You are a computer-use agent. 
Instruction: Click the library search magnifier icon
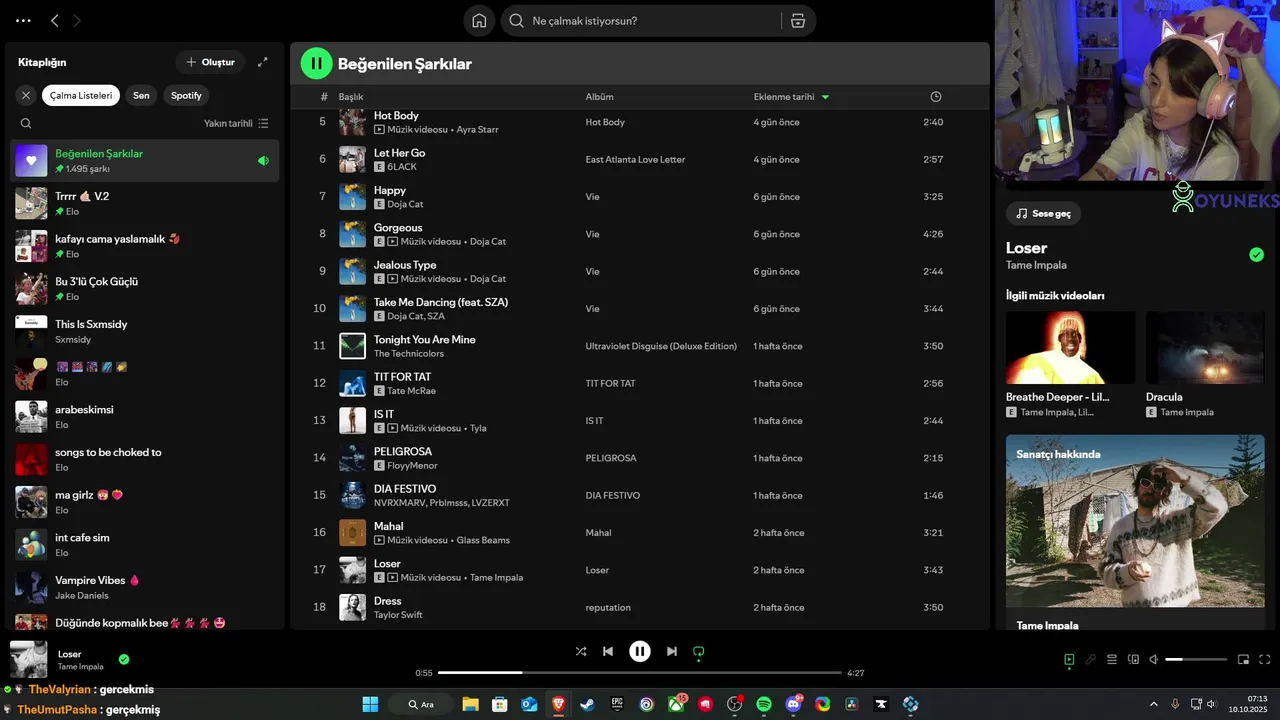[x=26, y=124]
